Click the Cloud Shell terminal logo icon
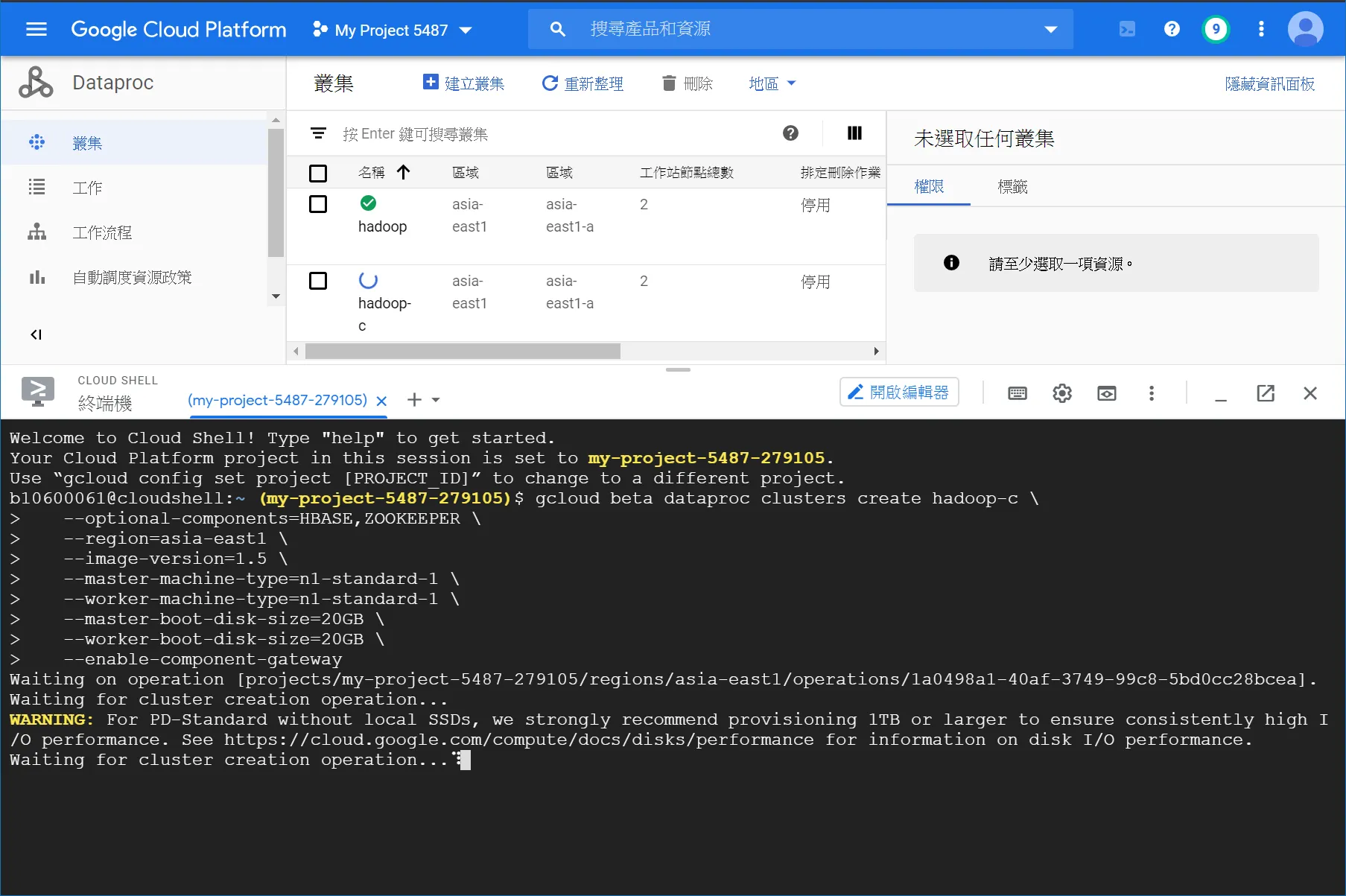The image size is (1346, 896). click(x=38, y=392)
